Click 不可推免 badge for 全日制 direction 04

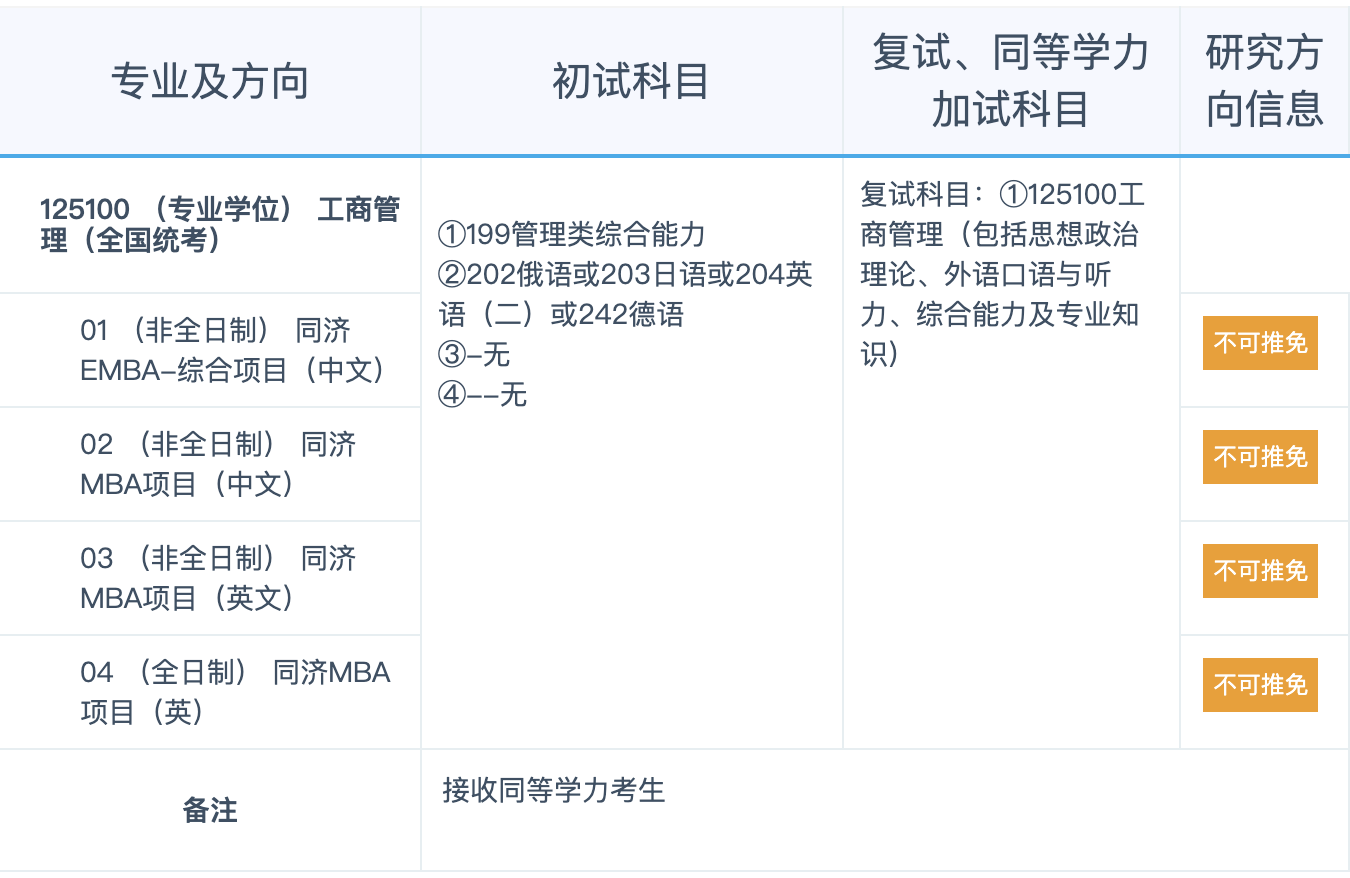pyautogui.click(x=1260, y=685)
